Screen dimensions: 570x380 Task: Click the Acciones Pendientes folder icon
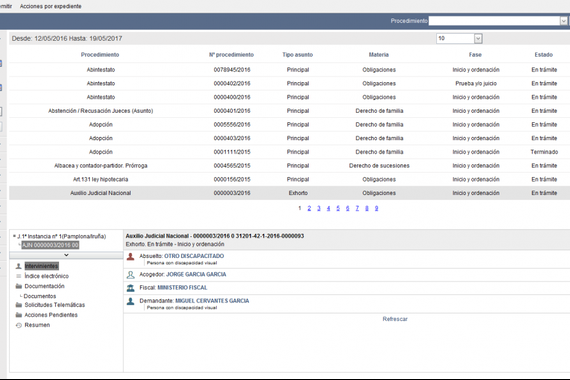point(19,315)
